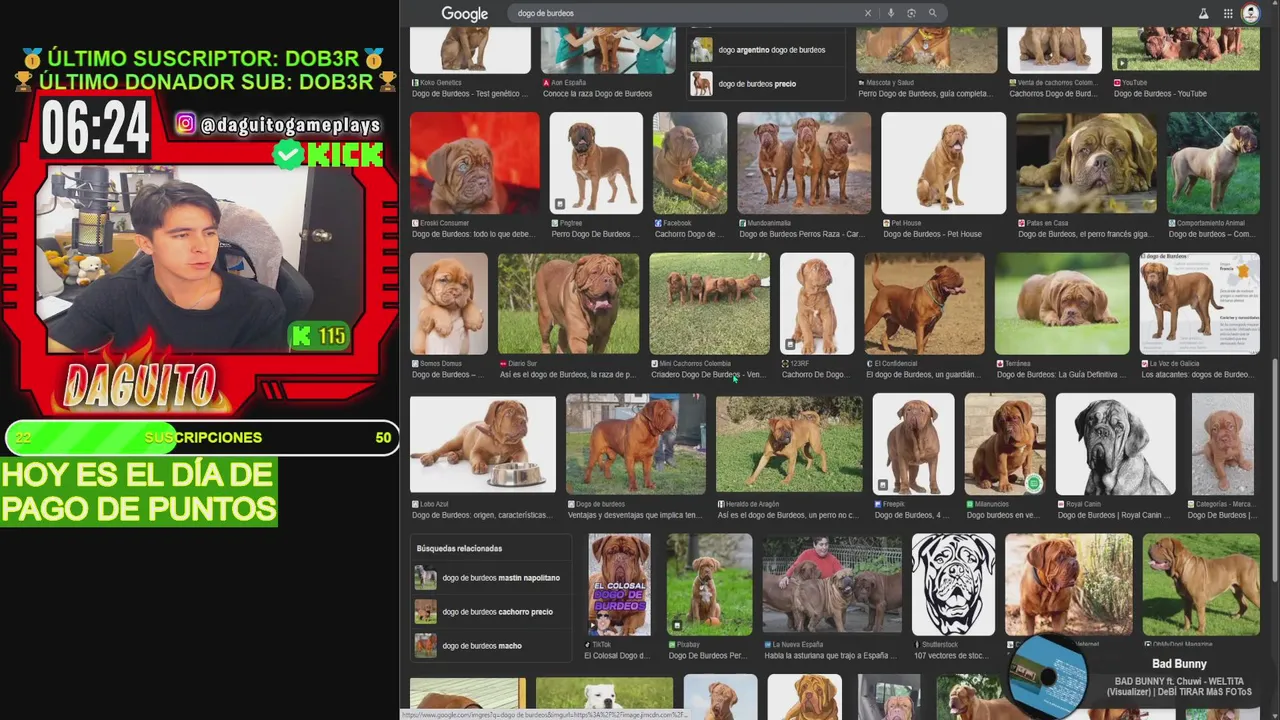
Task: Open the Google account avatar
Action: (x=1251, y=13)
